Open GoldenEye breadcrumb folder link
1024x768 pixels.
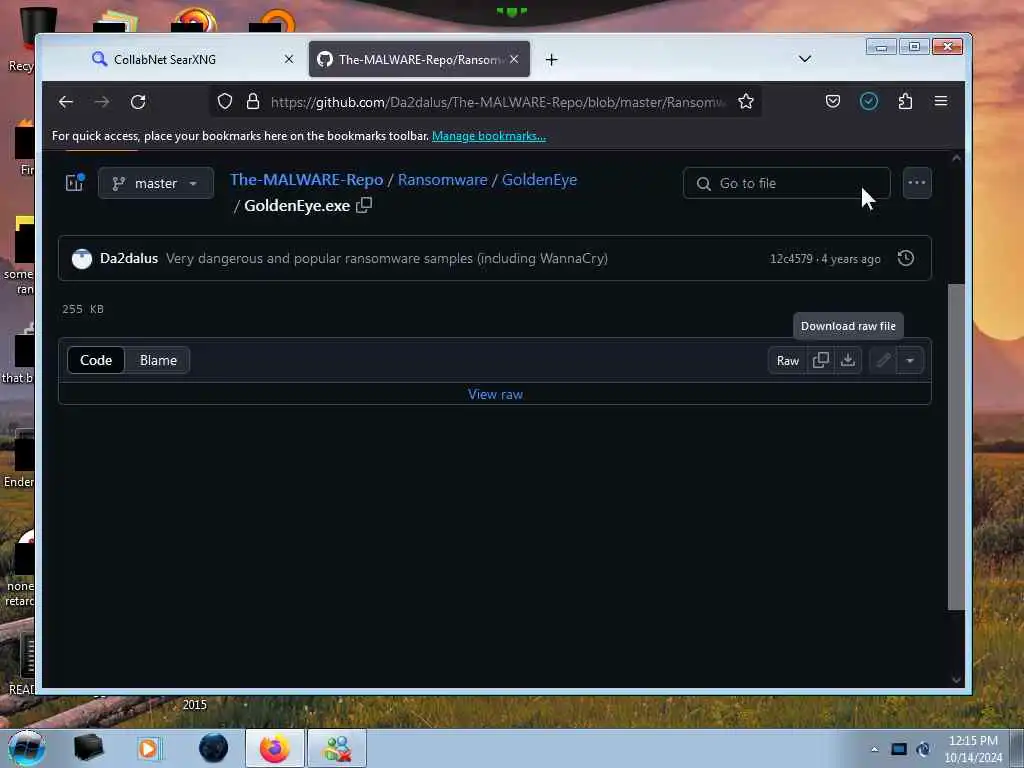pyautogui.click(x=539, y=180)
